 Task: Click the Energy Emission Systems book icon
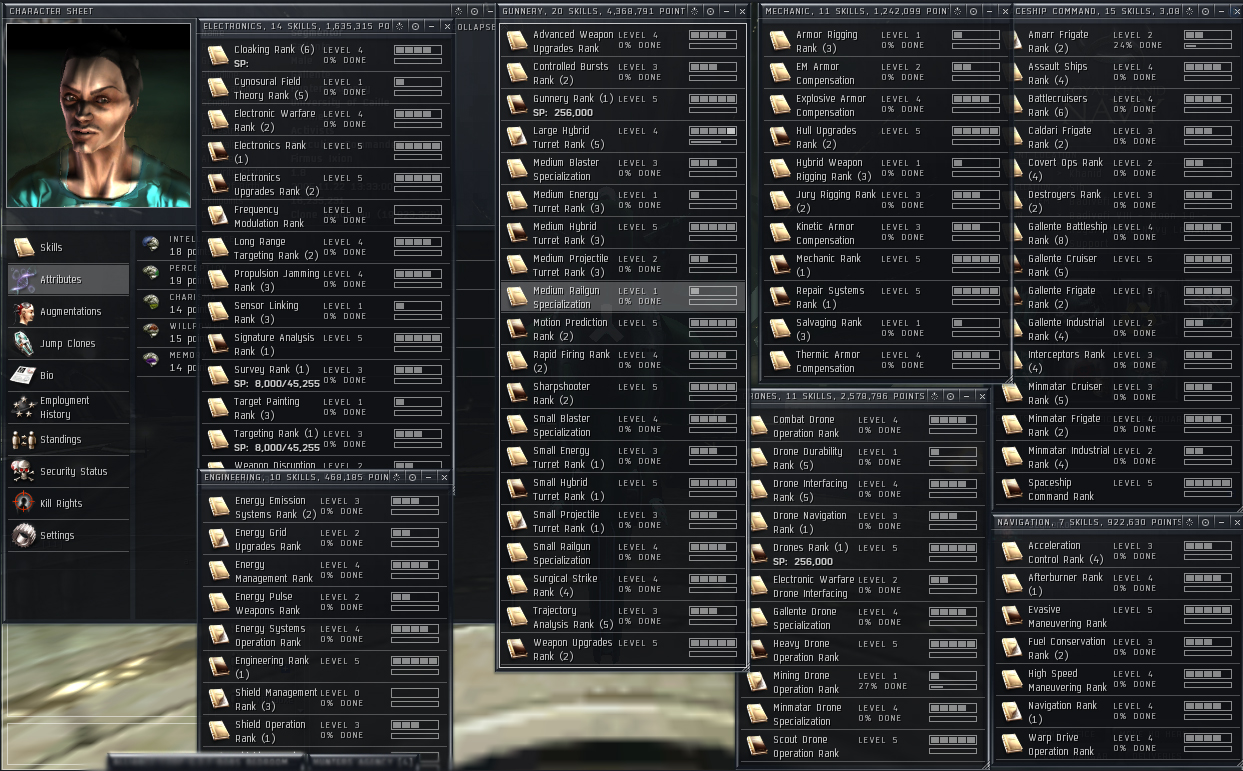(219, 506)
